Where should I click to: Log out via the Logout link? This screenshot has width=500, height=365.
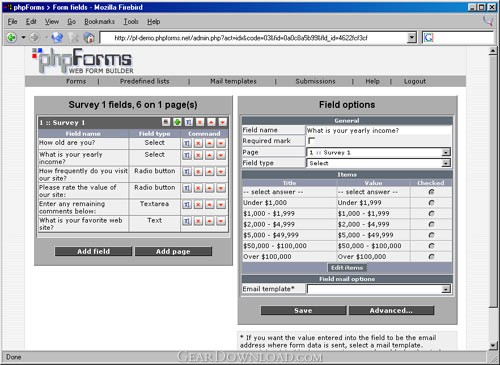(415, 81)
